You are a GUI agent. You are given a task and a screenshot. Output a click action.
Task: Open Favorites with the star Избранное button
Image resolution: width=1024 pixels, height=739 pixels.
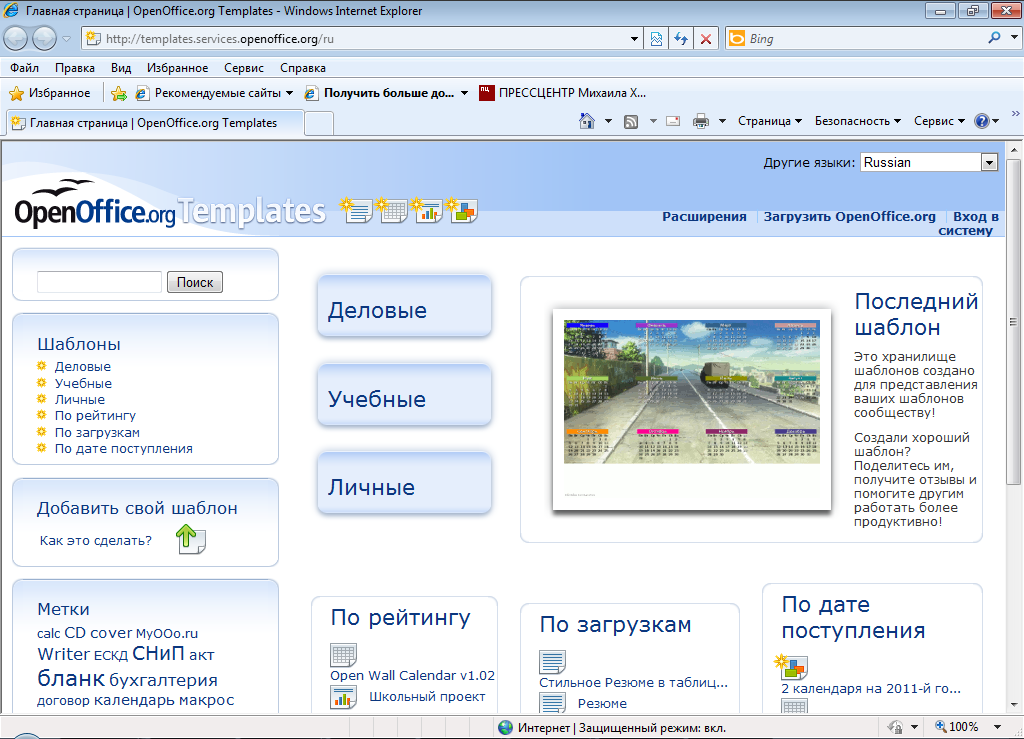tap(50, 93)
